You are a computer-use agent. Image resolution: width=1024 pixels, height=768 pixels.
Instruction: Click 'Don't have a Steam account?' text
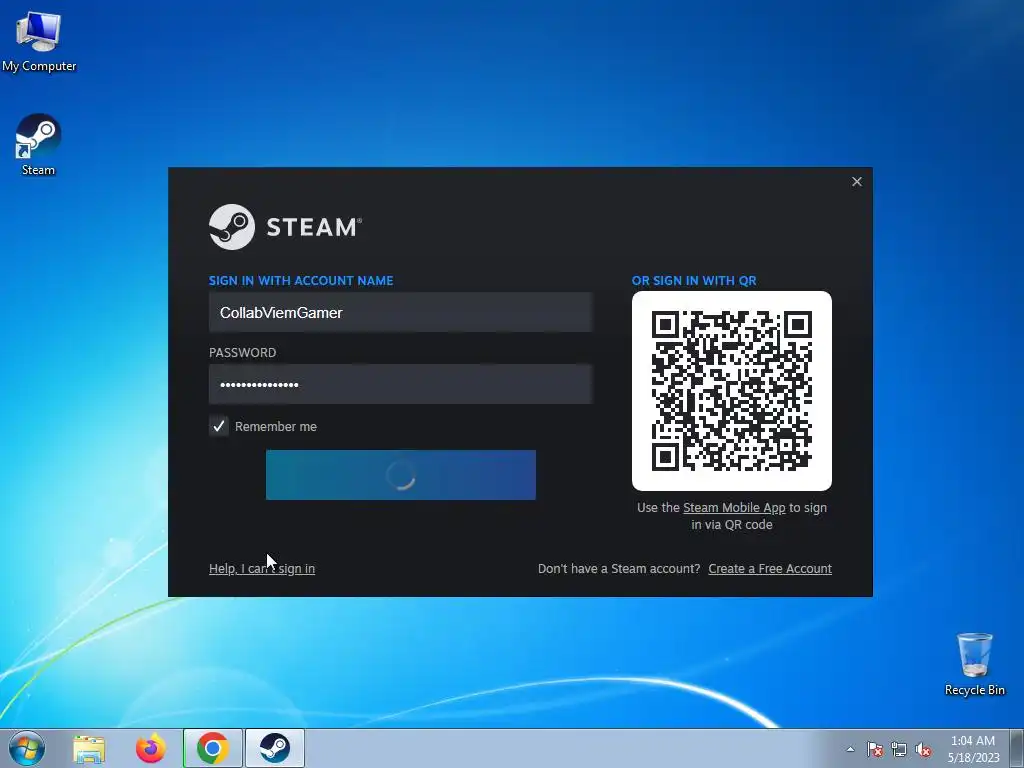(618, 569)
